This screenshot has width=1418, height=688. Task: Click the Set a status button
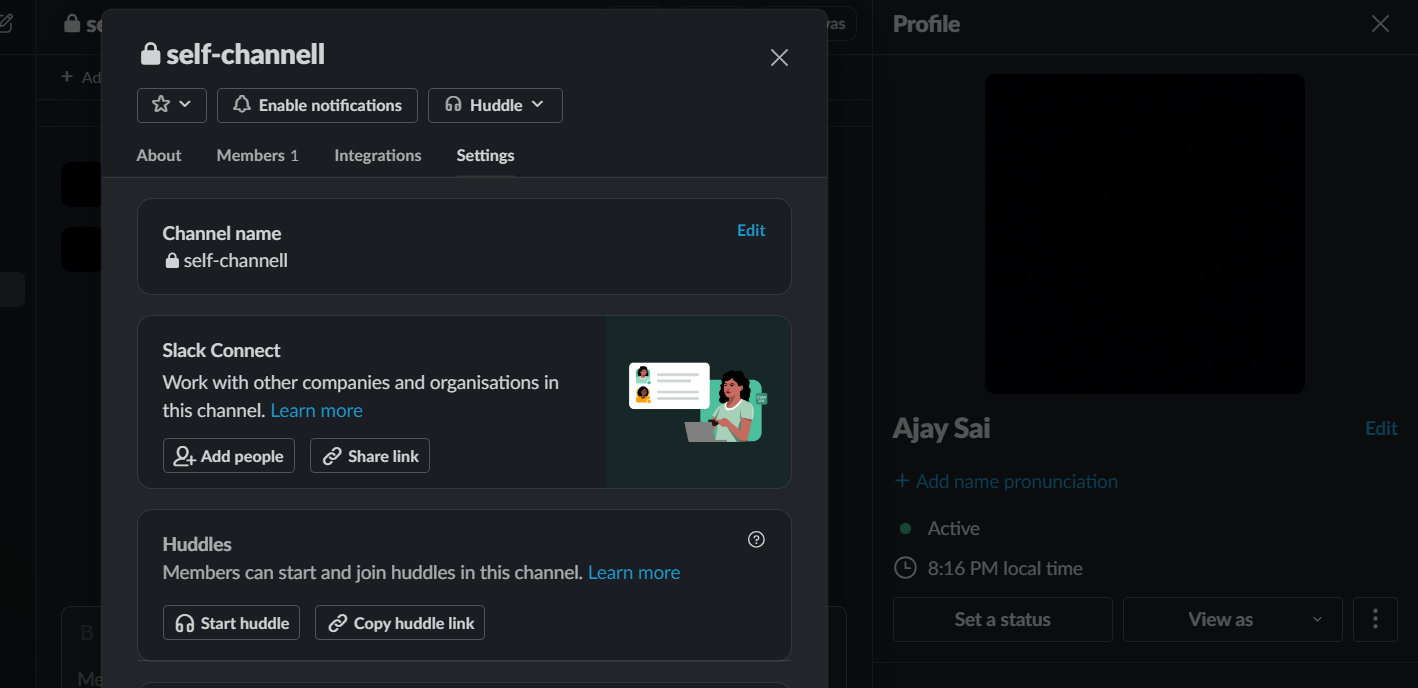1002,620
